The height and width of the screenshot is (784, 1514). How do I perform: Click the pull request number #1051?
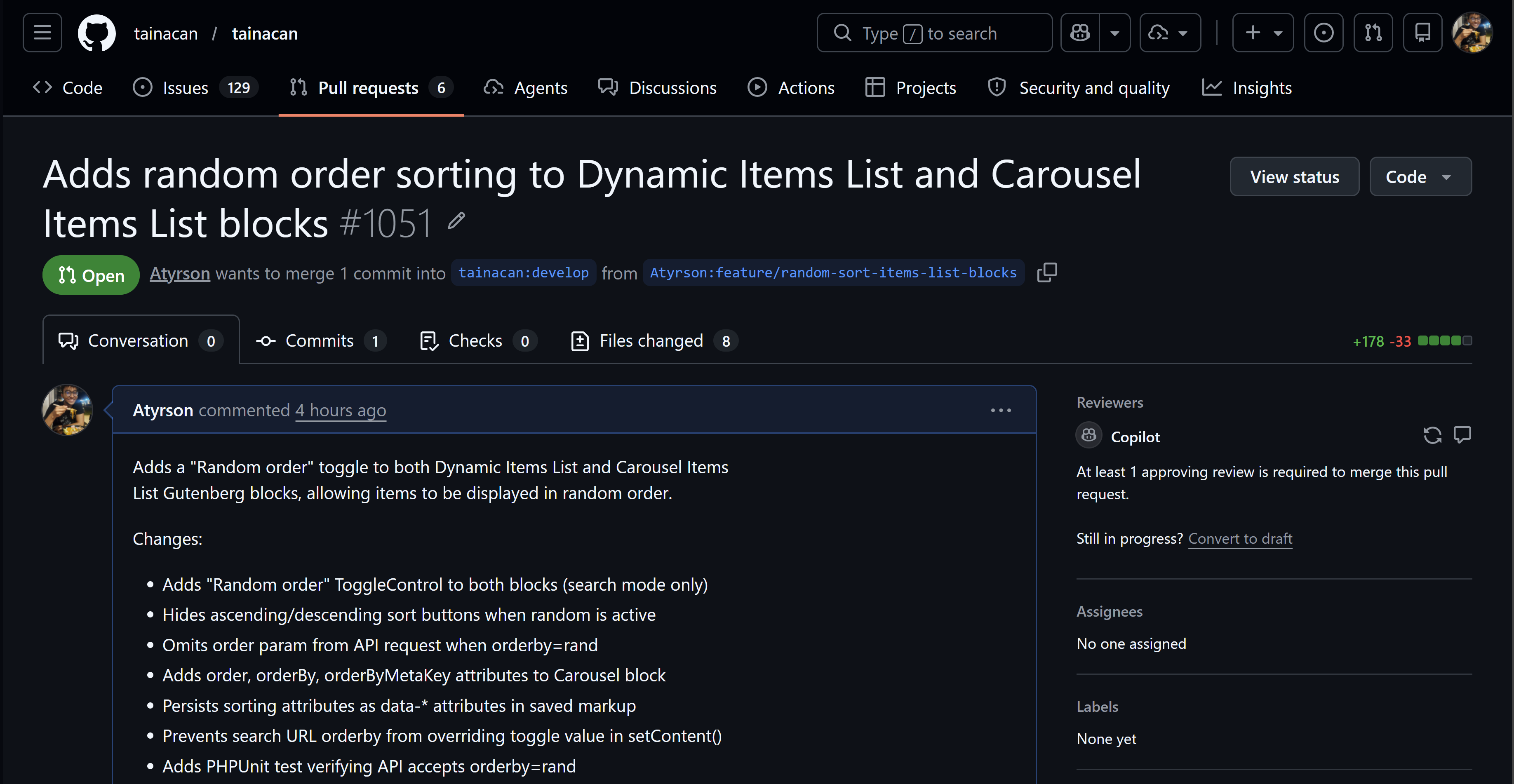coord(386,223)
